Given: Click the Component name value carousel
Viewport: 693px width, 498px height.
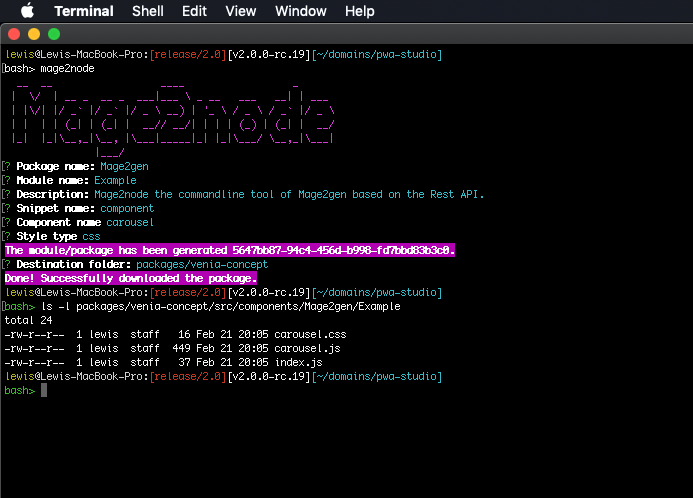Looking at the screenshot, I should (x=130, y=222).
